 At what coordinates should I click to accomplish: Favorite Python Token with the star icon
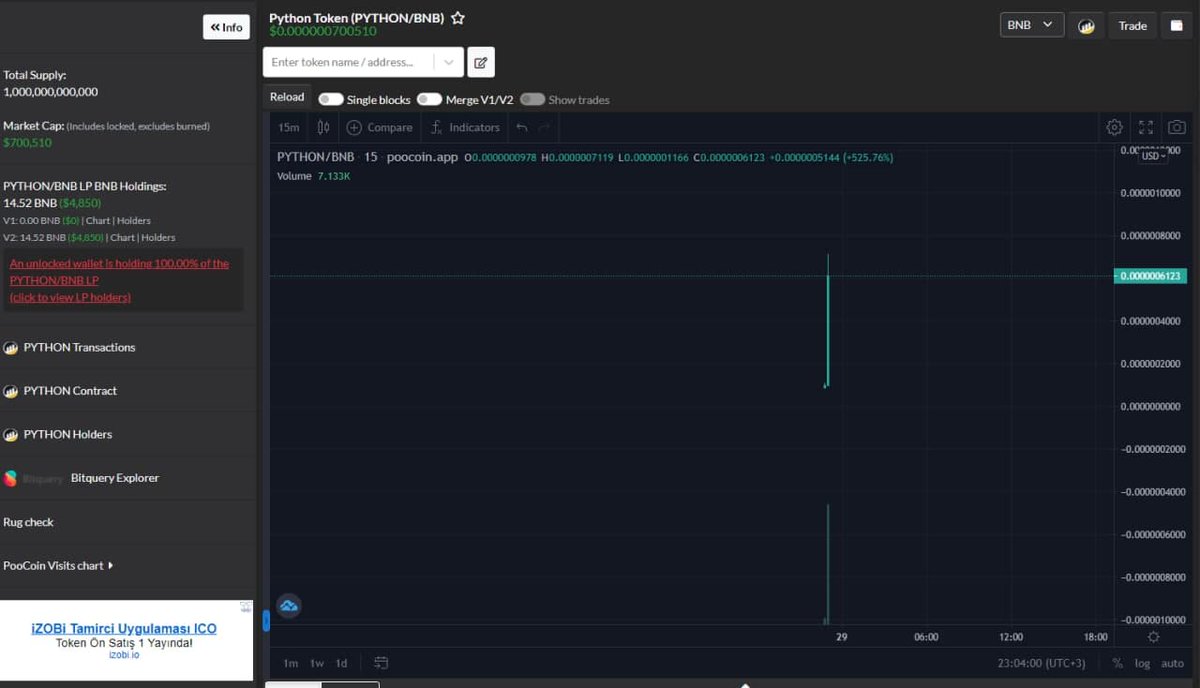(x=458, y=18)
